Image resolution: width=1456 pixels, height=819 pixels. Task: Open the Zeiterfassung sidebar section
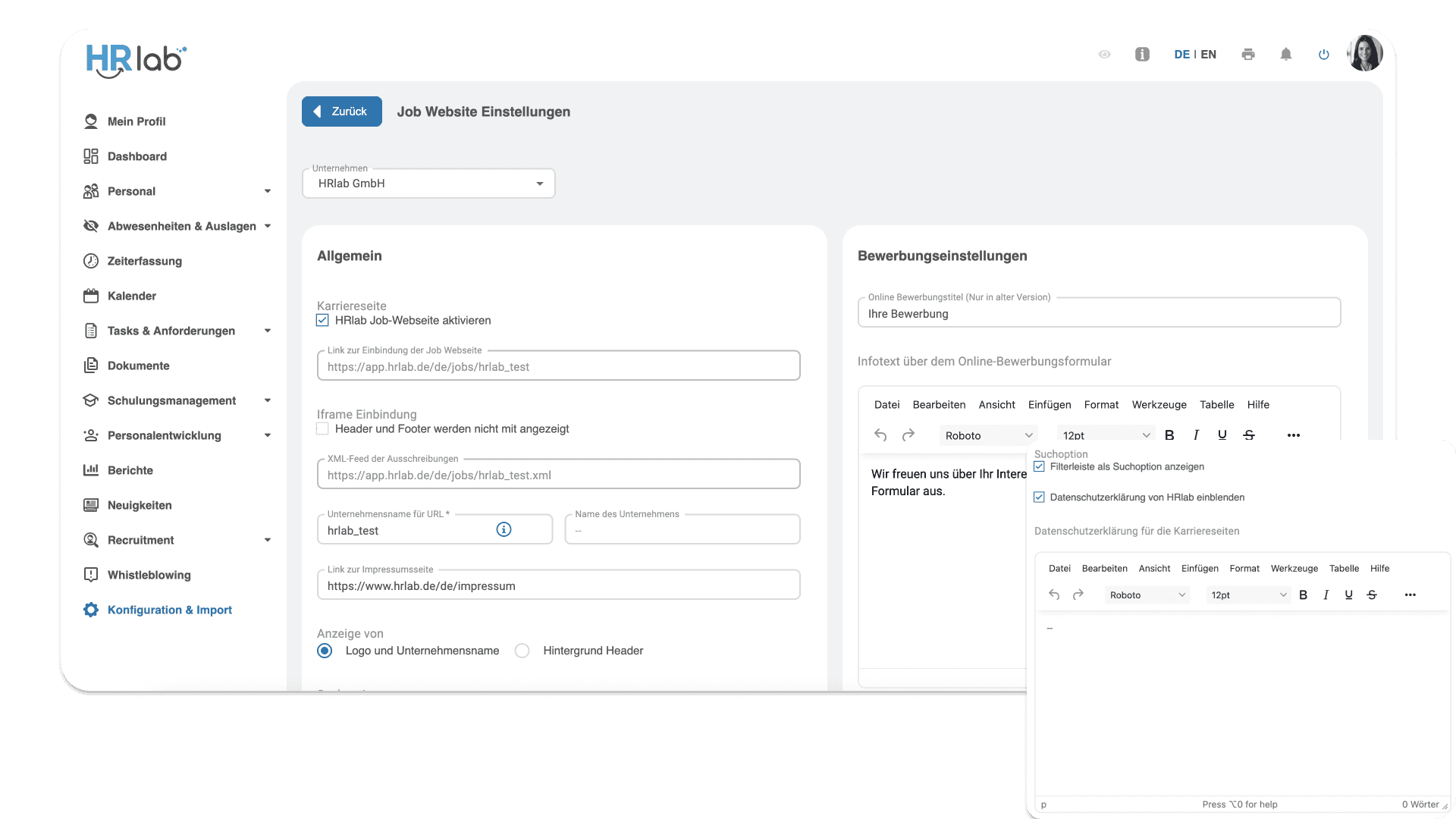tap(143, 261)
